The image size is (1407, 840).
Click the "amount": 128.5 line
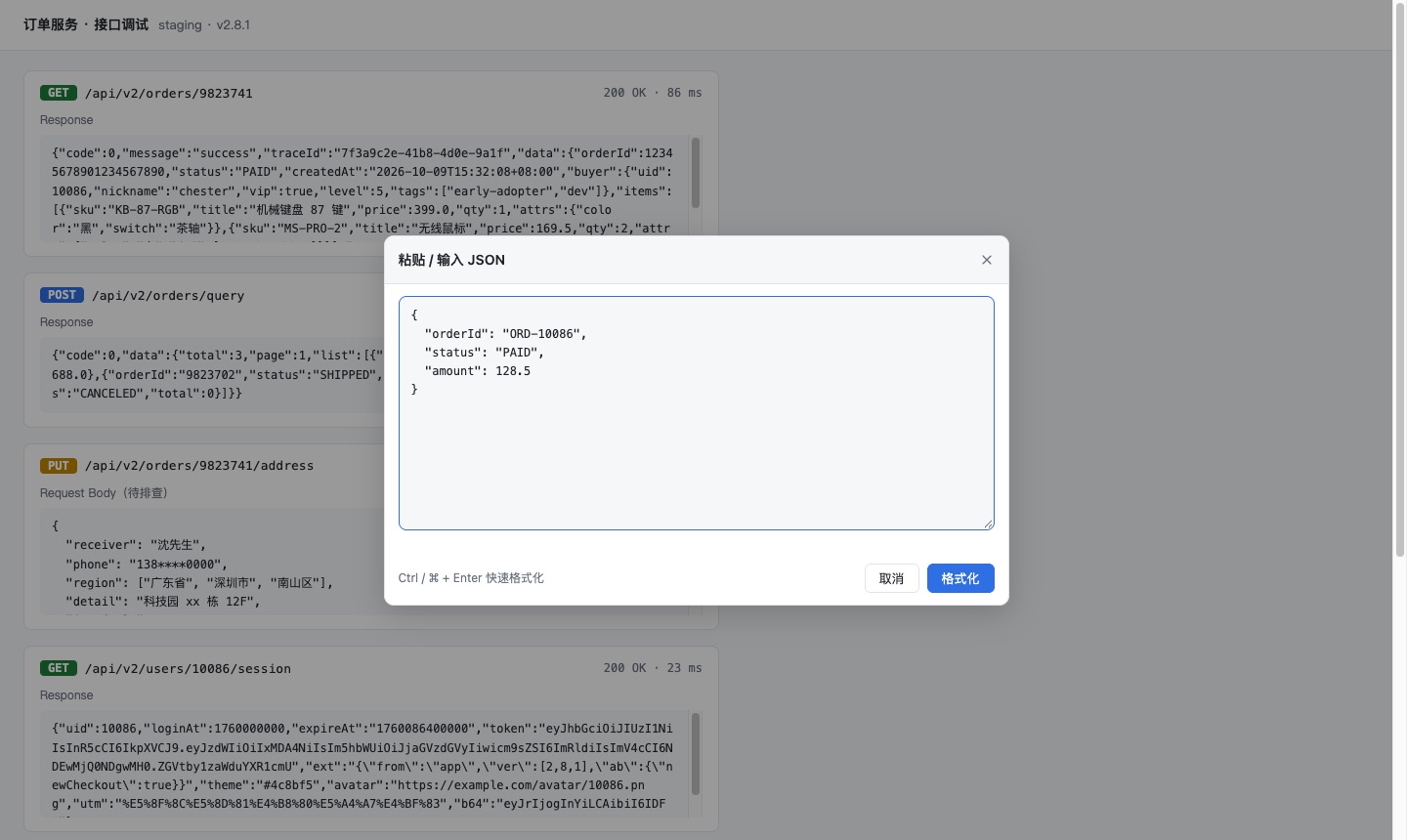(x=478, y=371)
